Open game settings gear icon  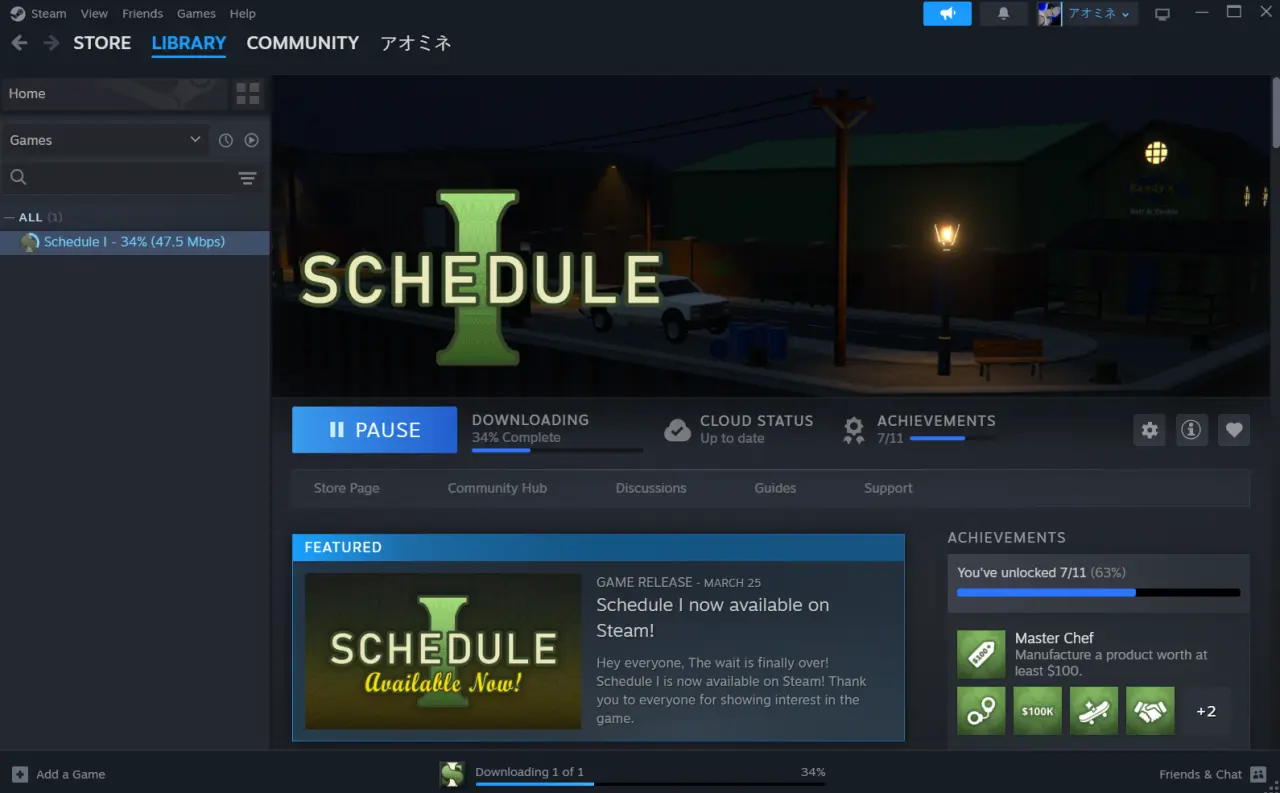coord(1150,430)
